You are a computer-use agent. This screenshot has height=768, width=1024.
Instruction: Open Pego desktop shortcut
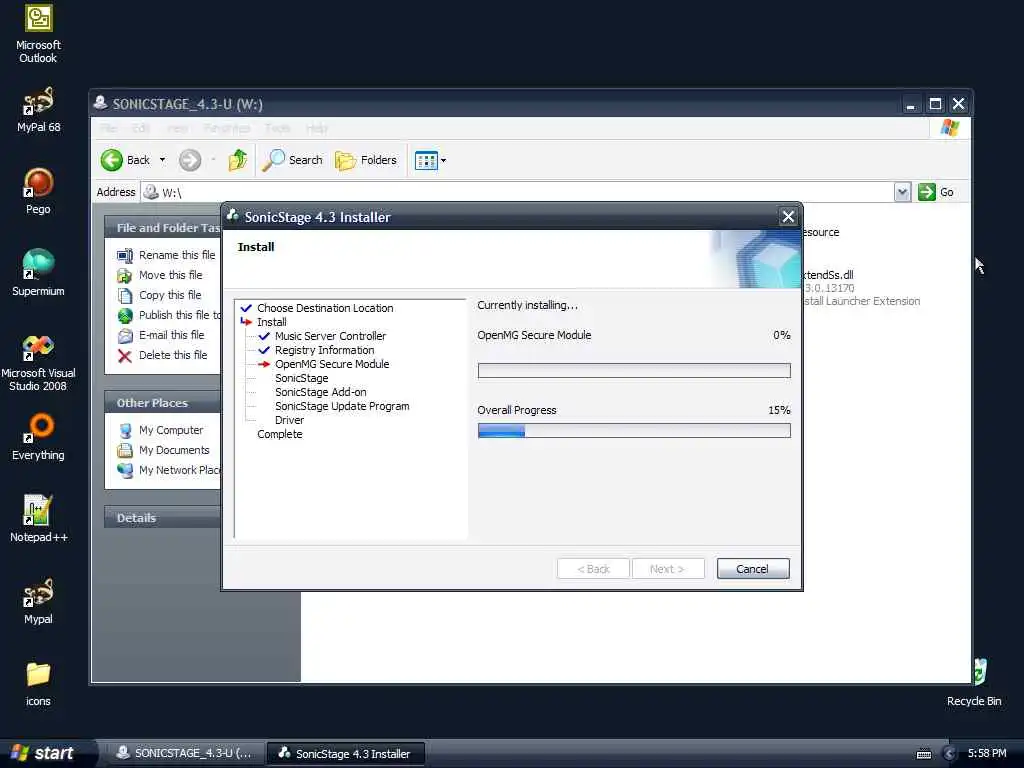point(38,191)
